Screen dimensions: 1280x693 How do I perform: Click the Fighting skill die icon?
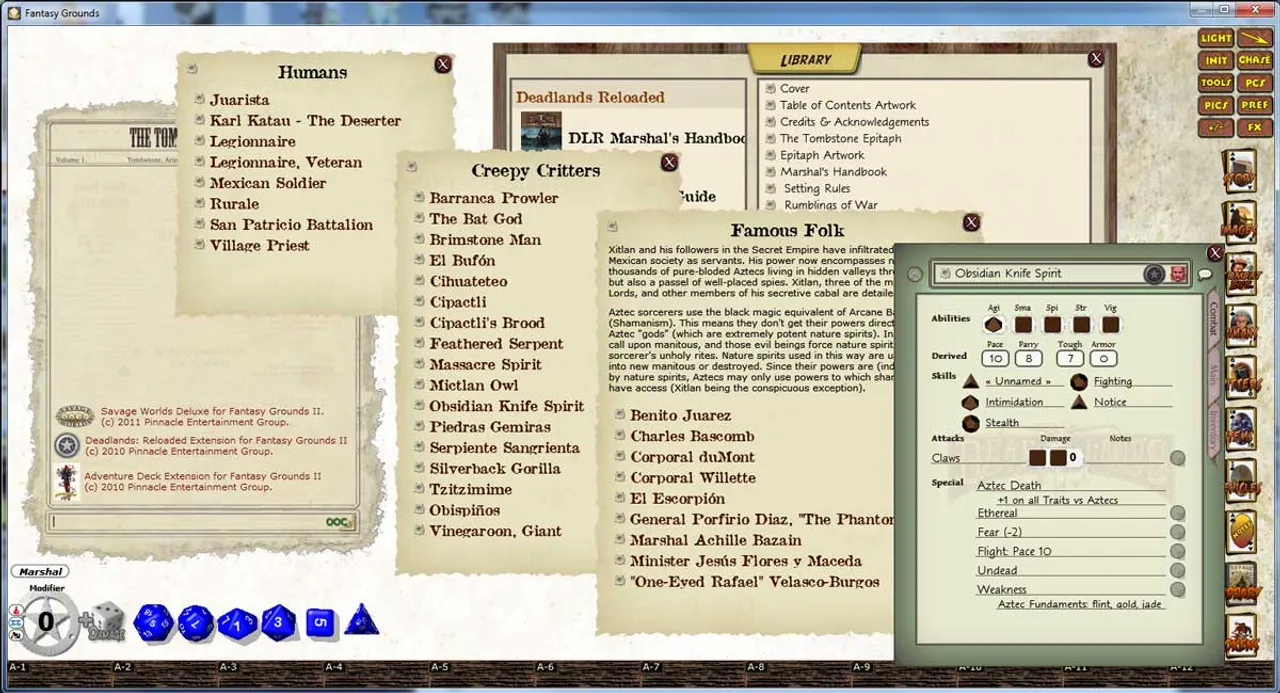tap(1079, 381)
